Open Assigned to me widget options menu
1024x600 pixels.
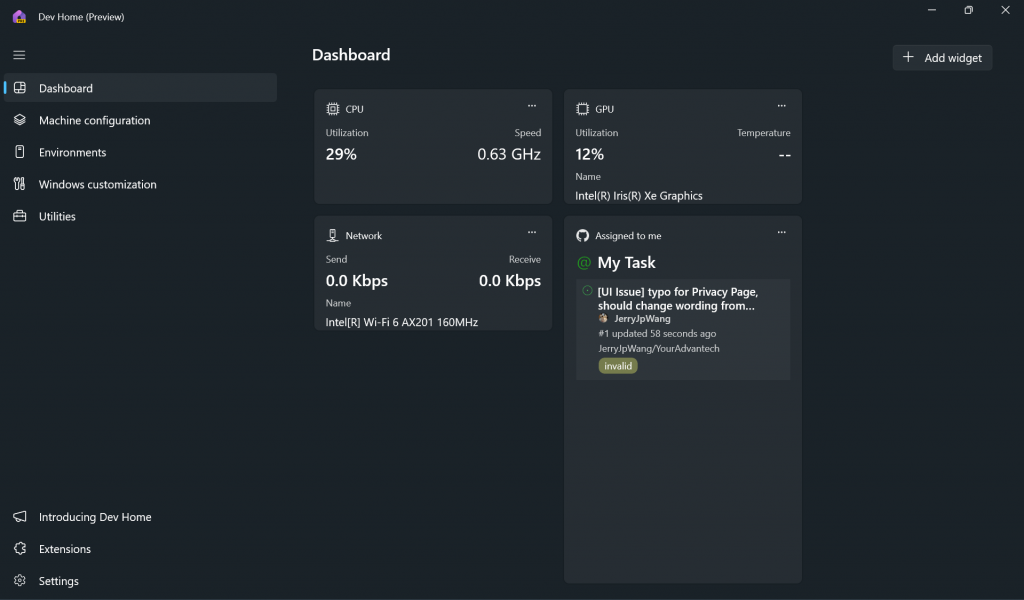click(x=782, y=233)
